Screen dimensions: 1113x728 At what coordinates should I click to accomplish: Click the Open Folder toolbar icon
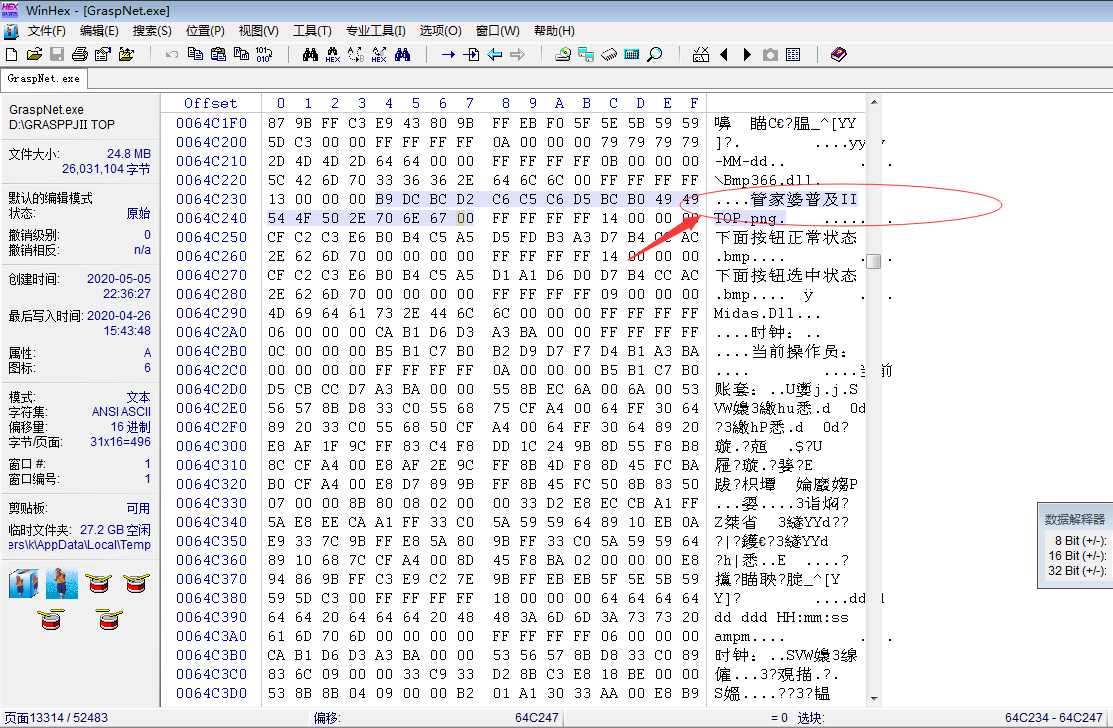[126, 55]
